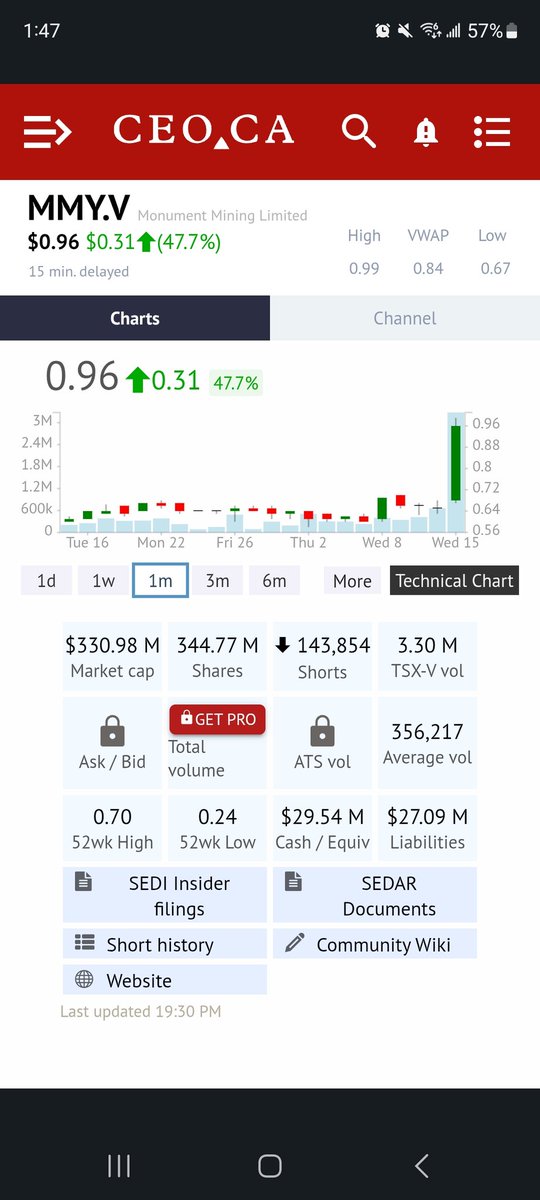Tap the Website globe icon
Image resolution: width=540 pixels, height=1200 pixels.
click(x=85, y=980)
